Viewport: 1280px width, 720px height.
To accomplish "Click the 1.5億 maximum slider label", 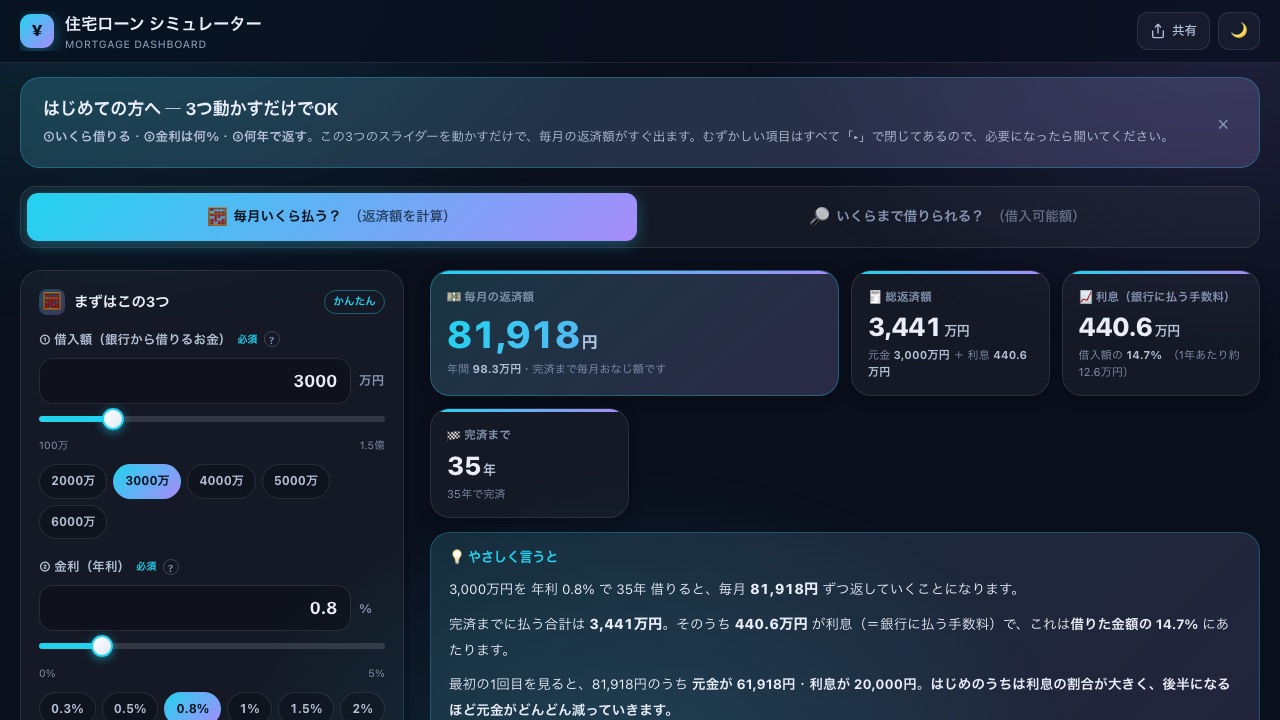I will (x=372, y=445).
